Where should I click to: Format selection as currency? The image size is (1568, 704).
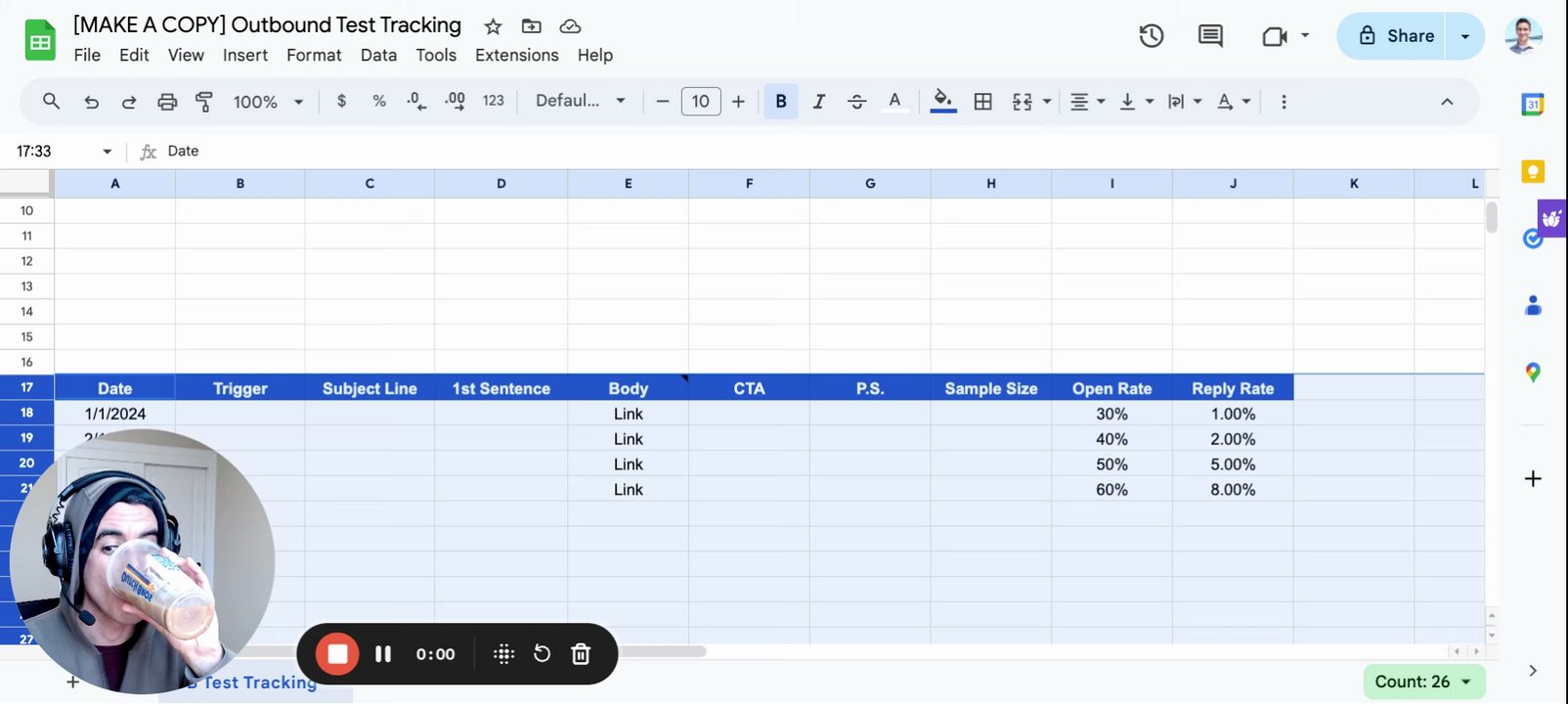[x=341, y=101]
